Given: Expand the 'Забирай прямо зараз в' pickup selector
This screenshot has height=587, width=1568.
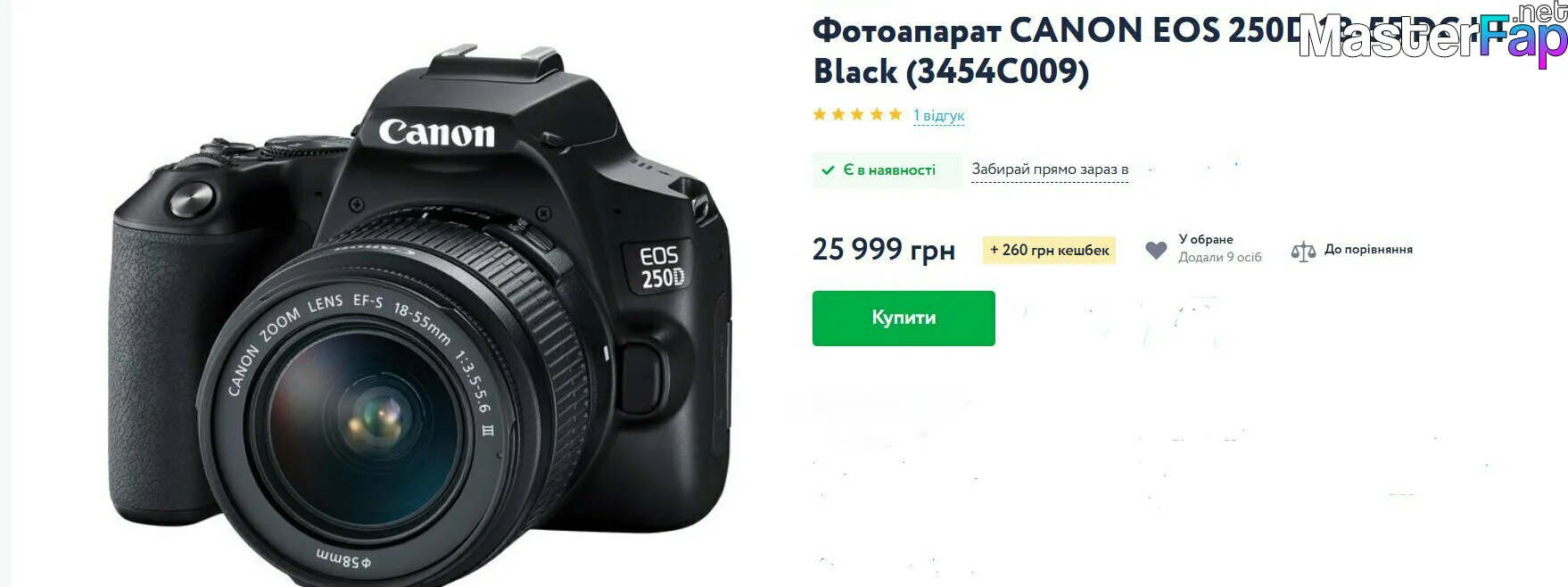Looking at the screenshot, I should tap(1050, 169).
